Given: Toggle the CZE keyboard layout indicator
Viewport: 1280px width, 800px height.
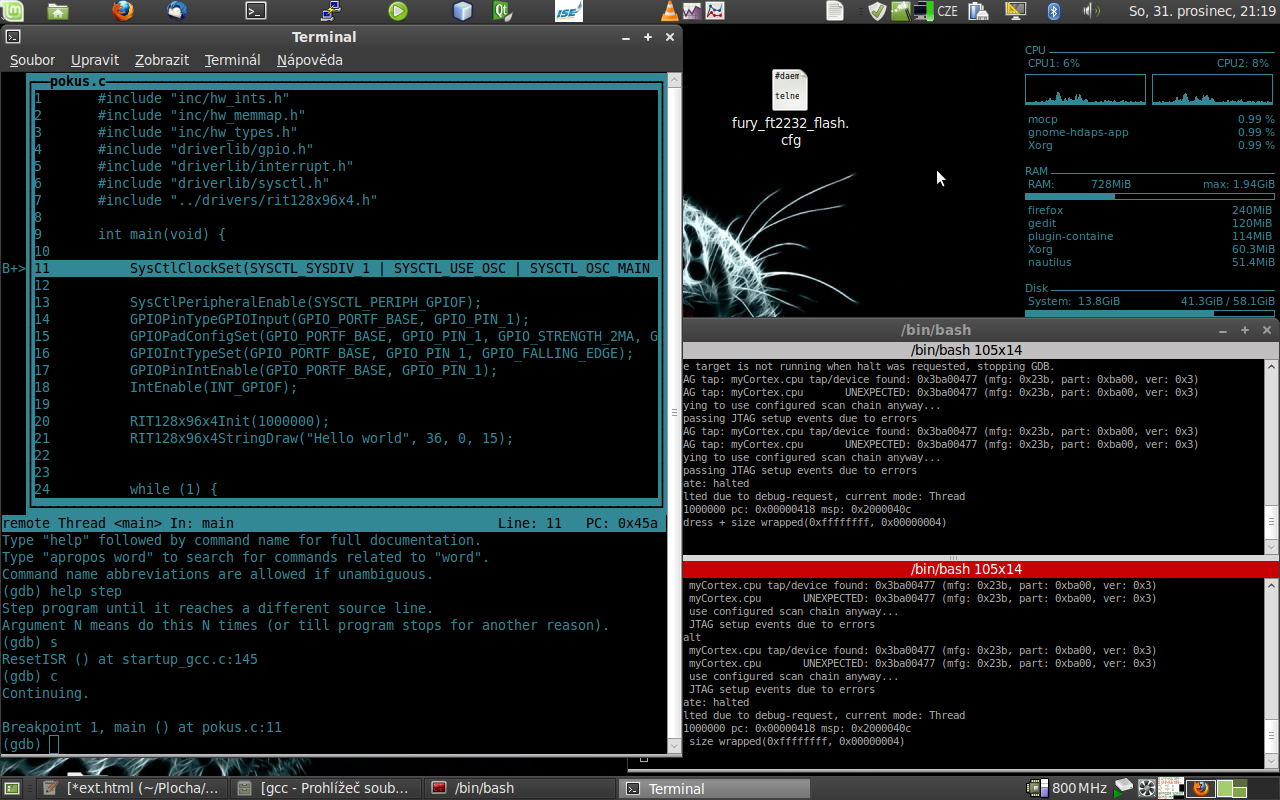Looking at the screenshot, I should [949, 12].
